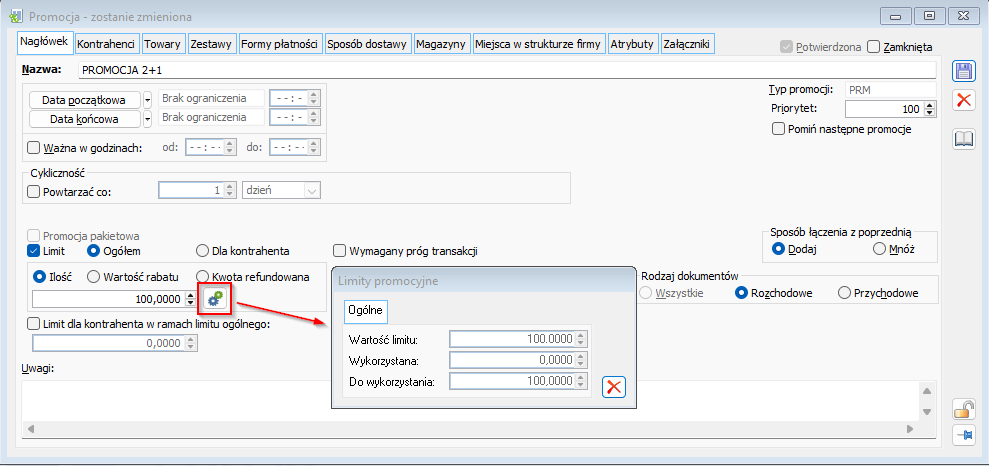Open the Sposób dostawy tab

[x=366, y=44]
